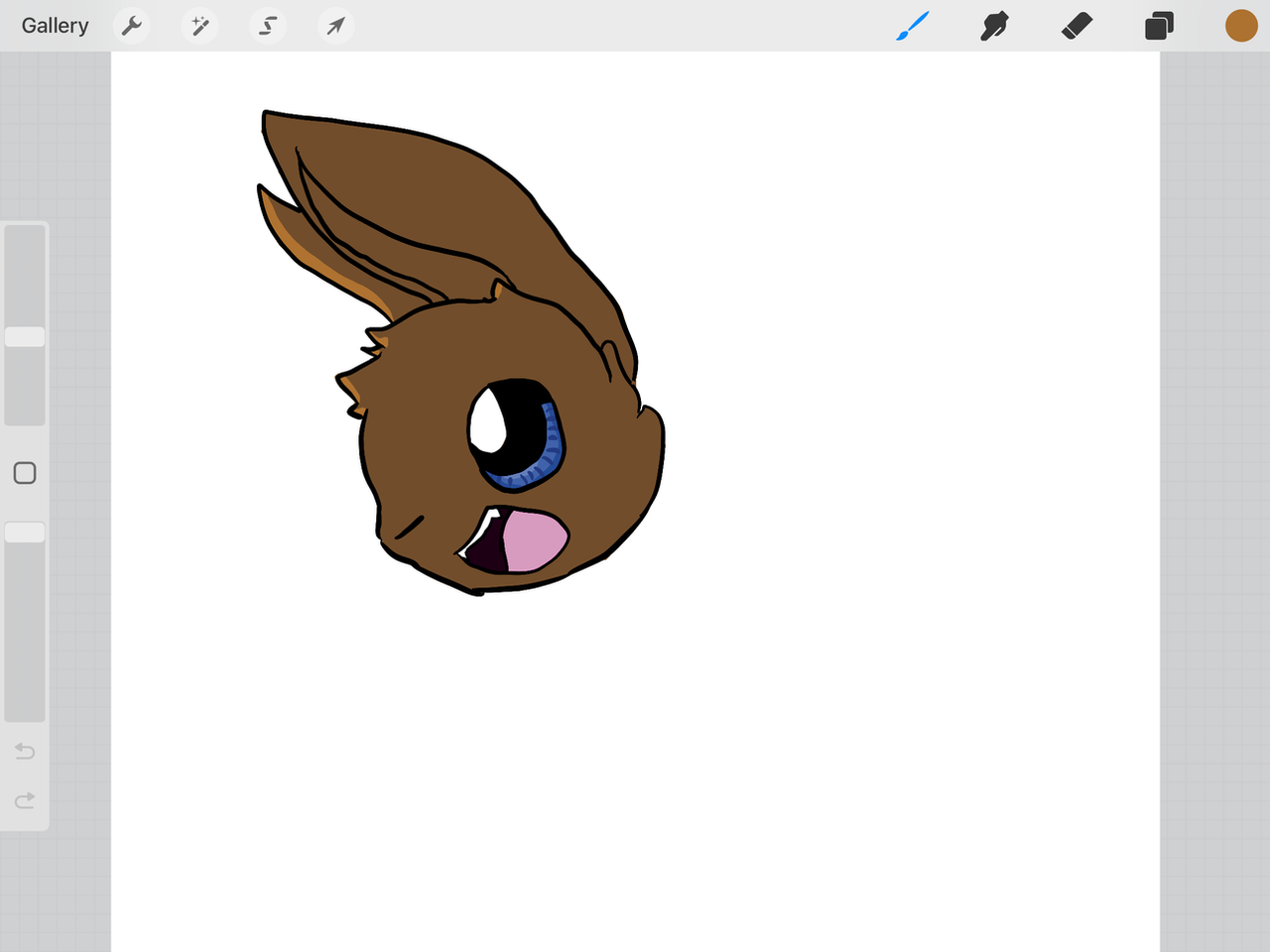Adjust the brush size slider handle
The width and height of the screenshot is (1270, 952).
pos(25,337)
